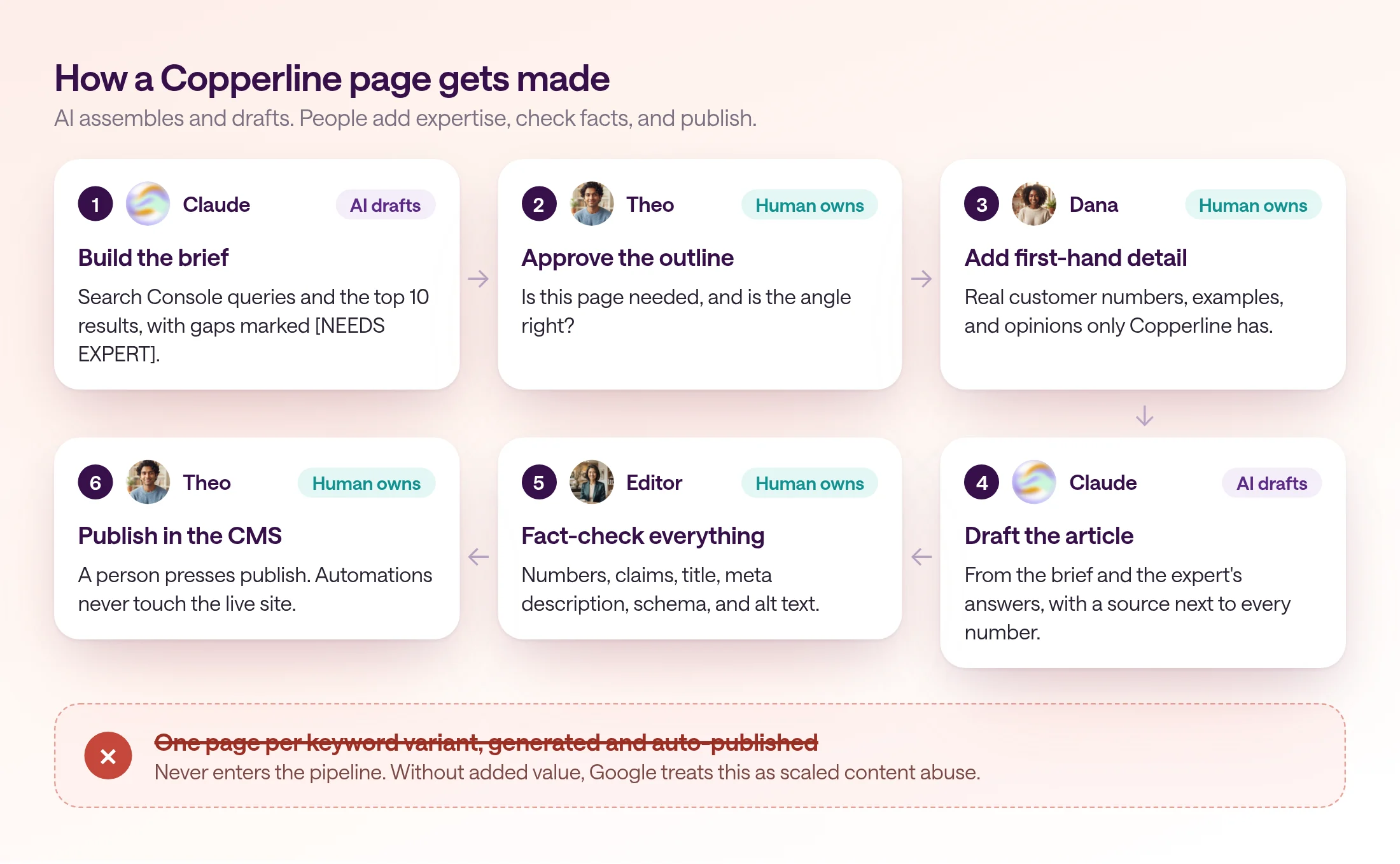Click the Human owns badge on Publish in the CMS
This screenshot has width=1400, height=864.
point(366,483)
